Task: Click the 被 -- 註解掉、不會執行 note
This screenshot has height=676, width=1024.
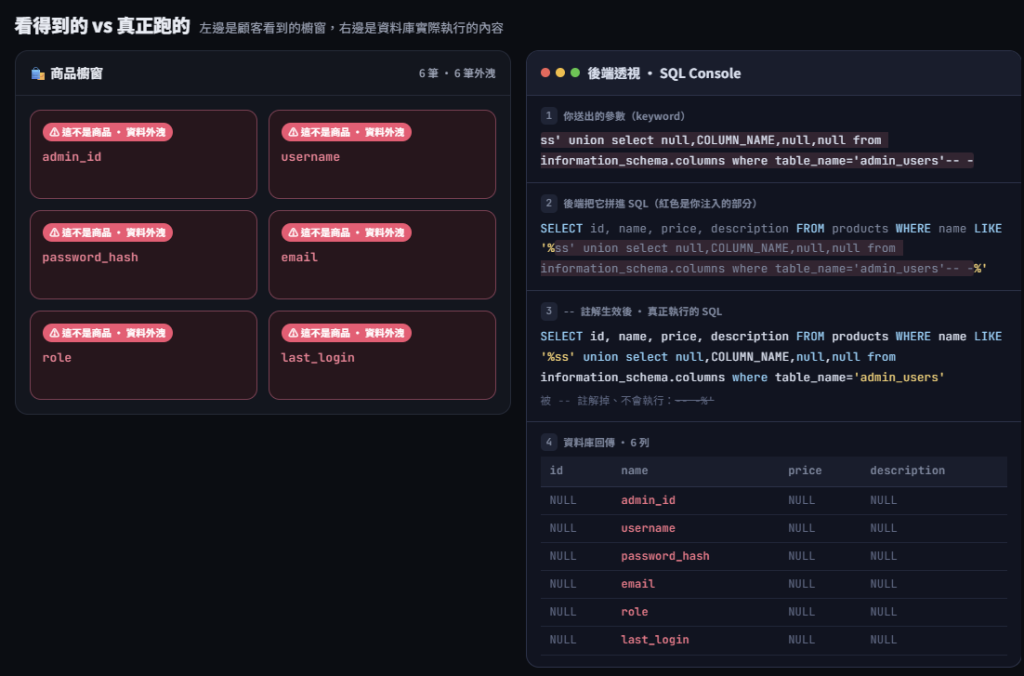Action: point(627,400)
